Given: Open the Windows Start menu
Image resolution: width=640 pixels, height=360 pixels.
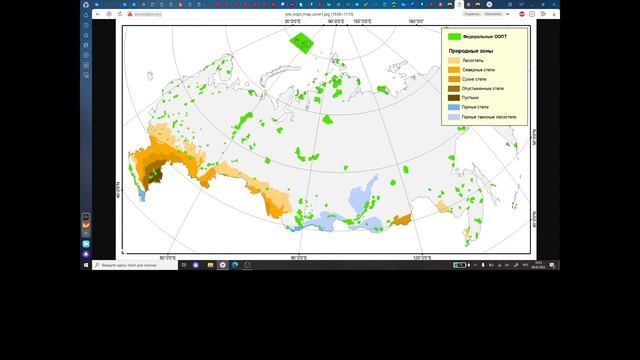Looking at the screenshot, I should (86, 265).
